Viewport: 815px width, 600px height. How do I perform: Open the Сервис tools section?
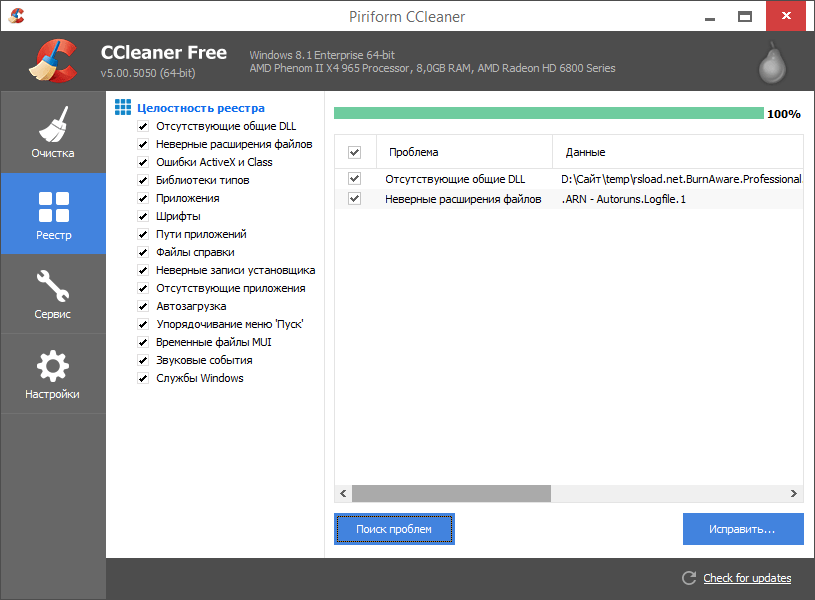52,293
